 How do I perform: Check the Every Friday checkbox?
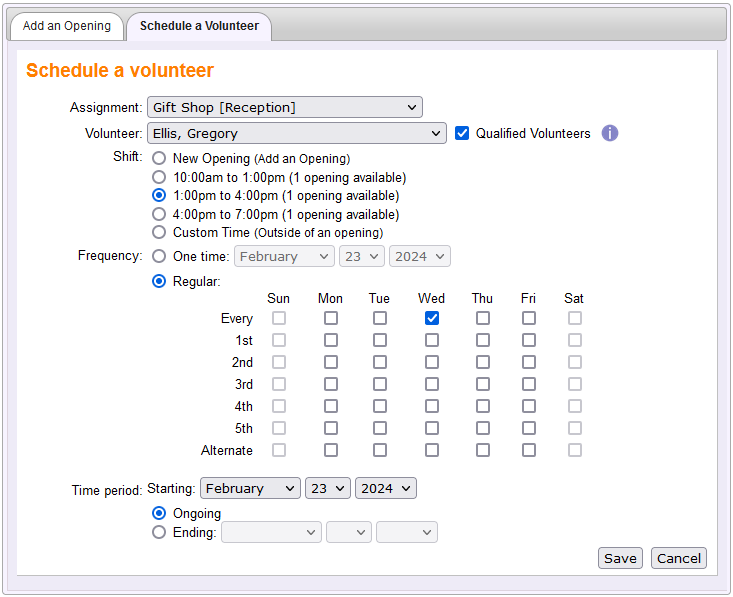(529, 318)
